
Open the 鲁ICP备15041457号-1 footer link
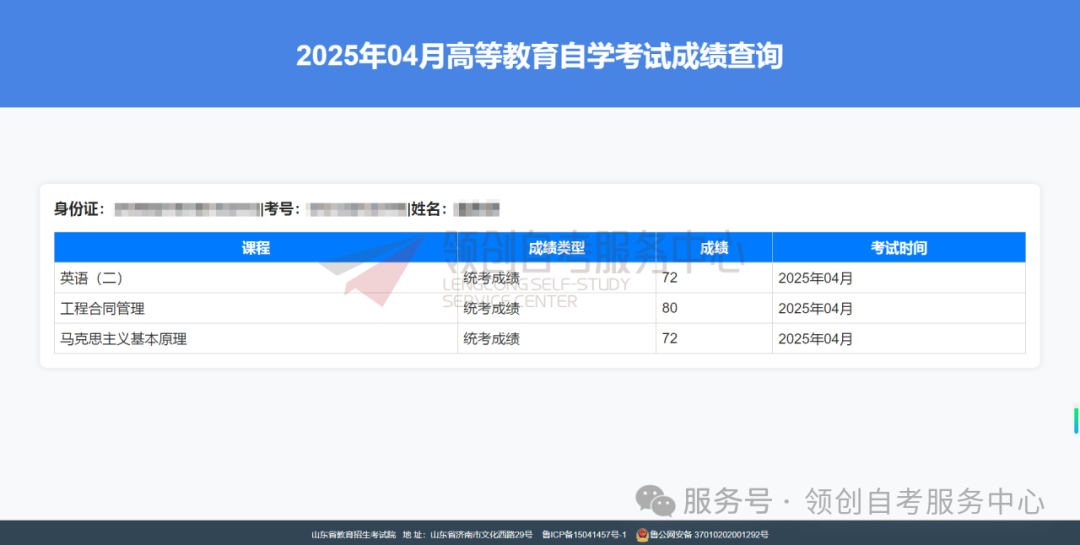[584, 535]
